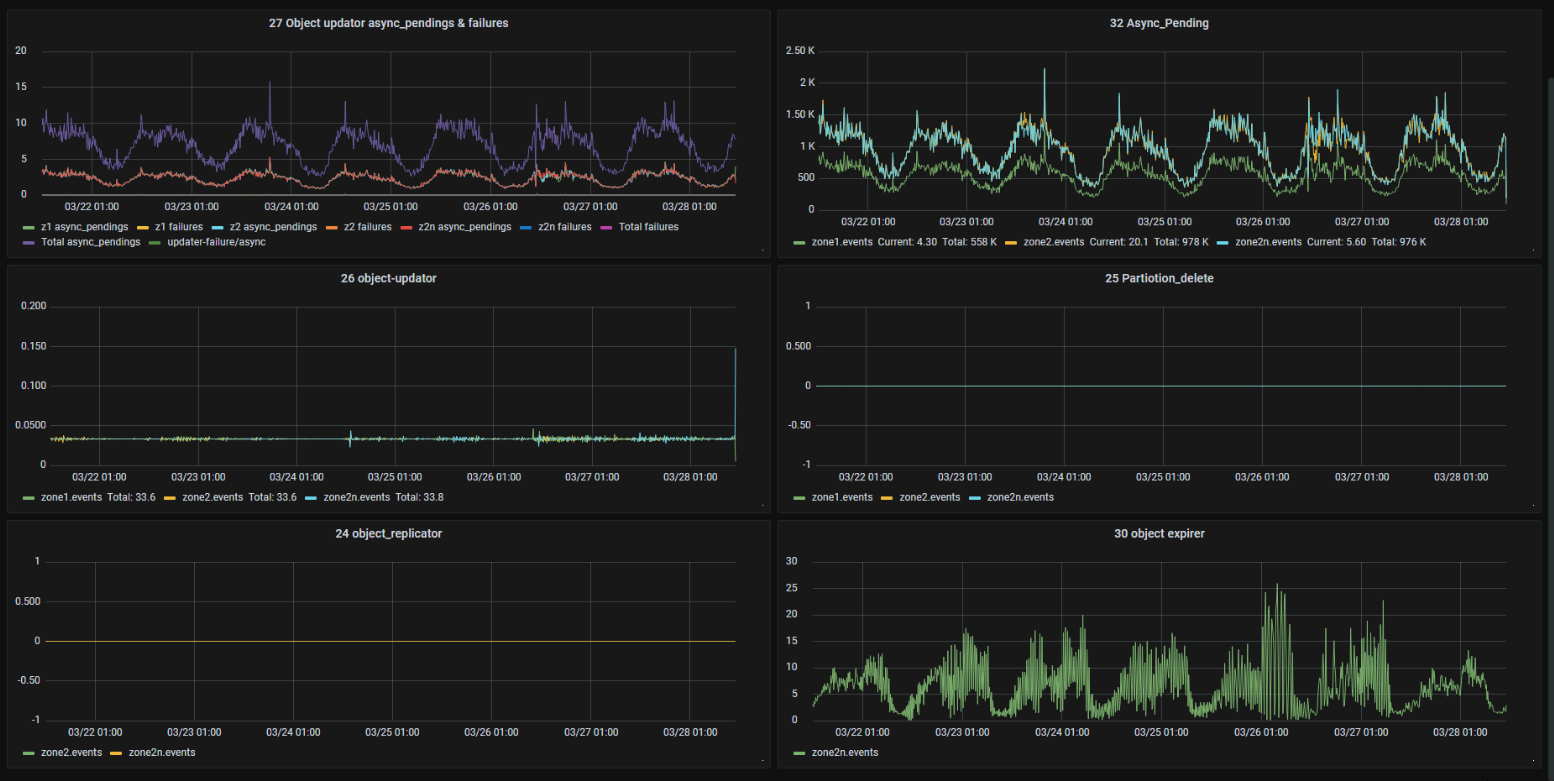Toggle zone2n.events in the object-updator legend

[357, 497]
